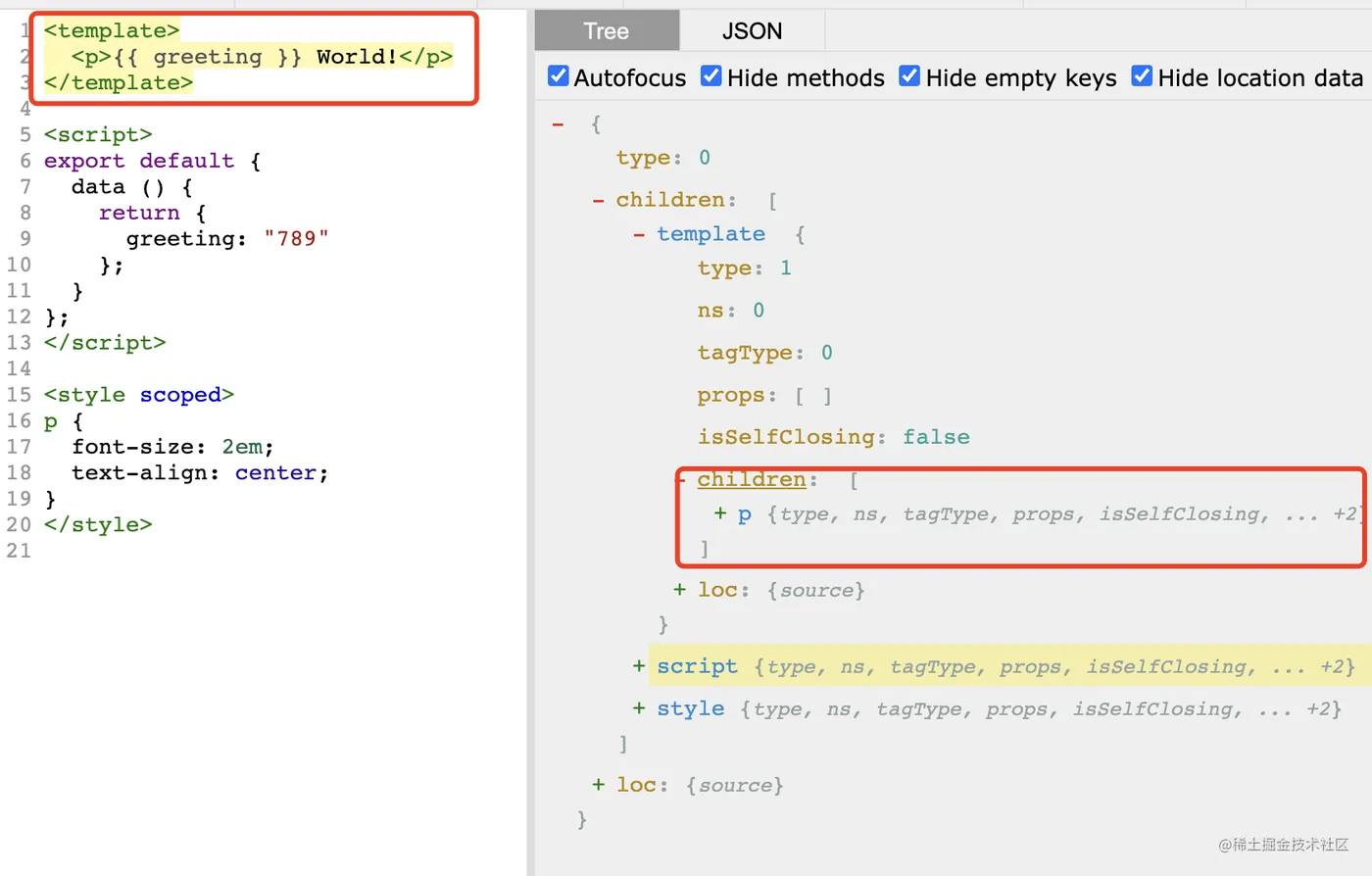Click the underlined children key
This screenshot has width=1372, height=876.
coord(752,479)
